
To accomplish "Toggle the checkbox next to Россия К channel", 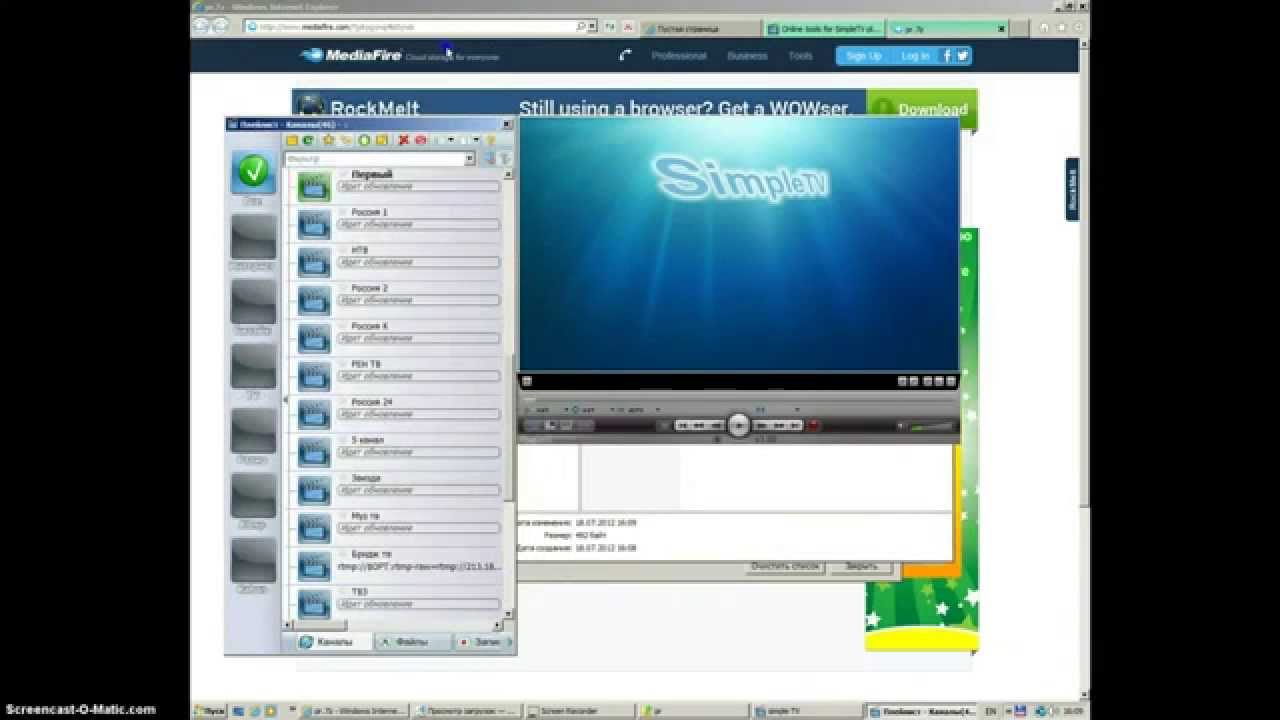I will 343,327.
